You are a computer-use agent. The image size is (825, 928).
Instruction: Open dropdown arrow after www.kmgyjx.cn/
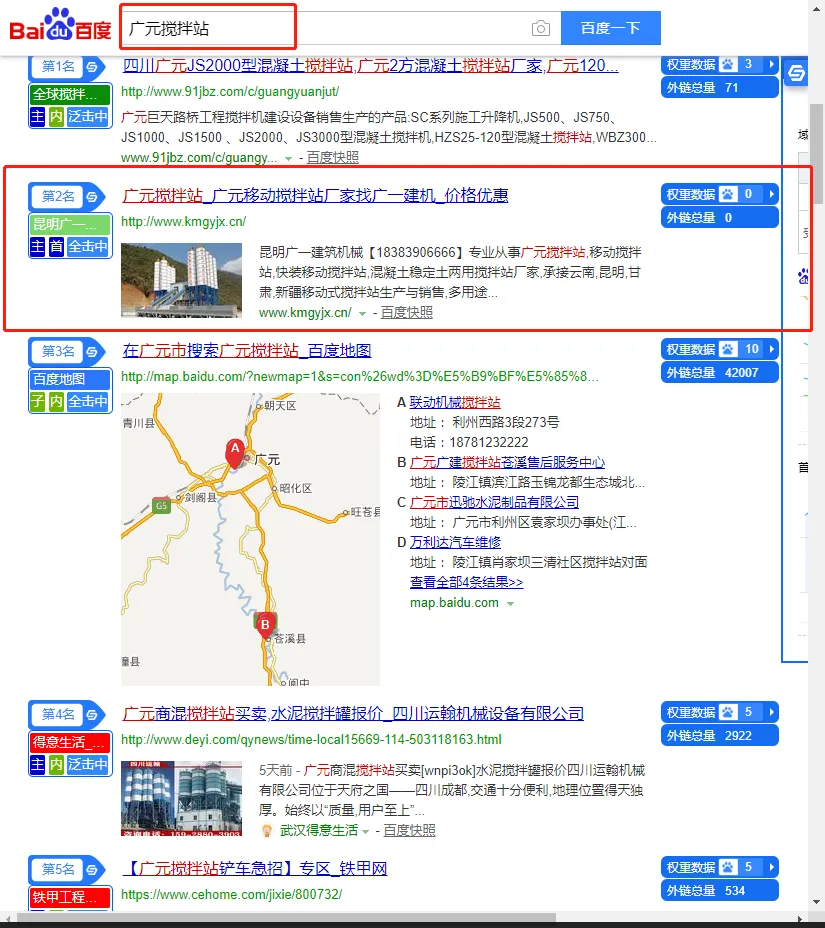pos(363,313)
